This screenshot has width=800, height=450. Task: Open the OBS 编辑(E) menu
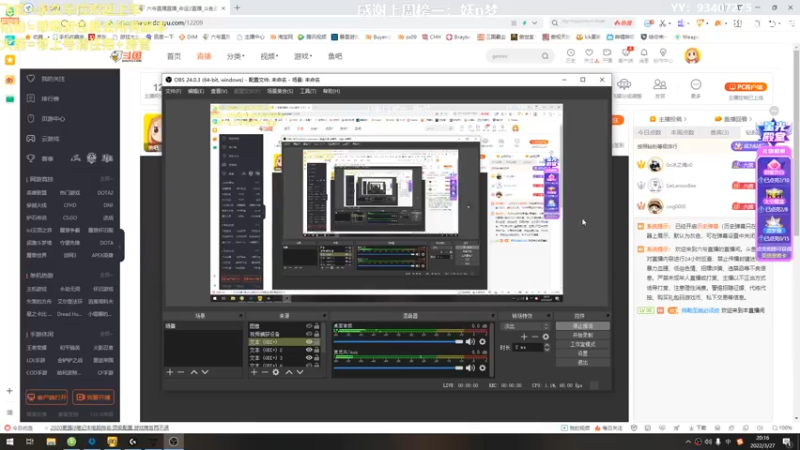click(x=195, y=91)
